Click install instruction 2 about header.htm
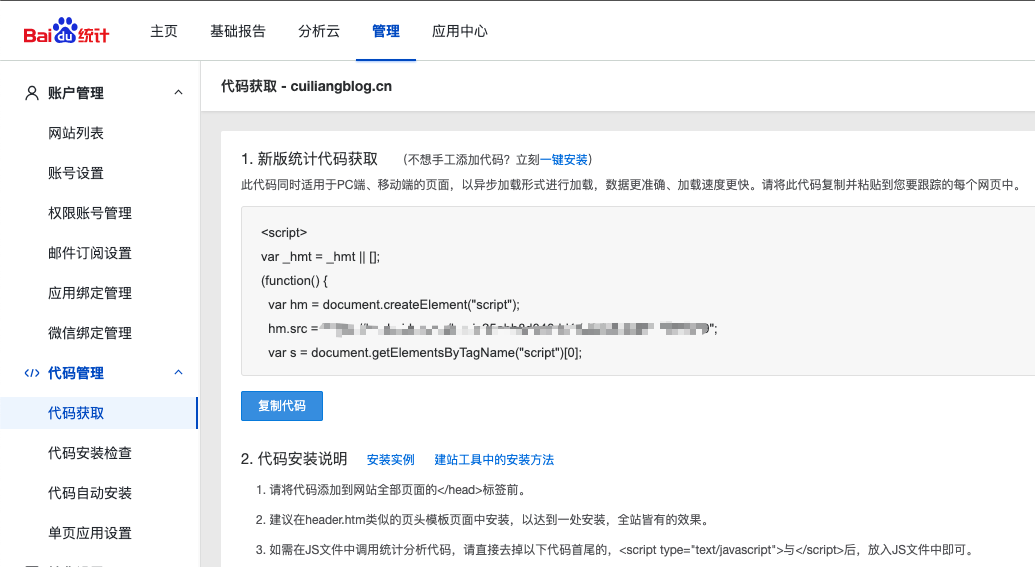The height and width of the screenshot is (567, 1035). (484, 519)
